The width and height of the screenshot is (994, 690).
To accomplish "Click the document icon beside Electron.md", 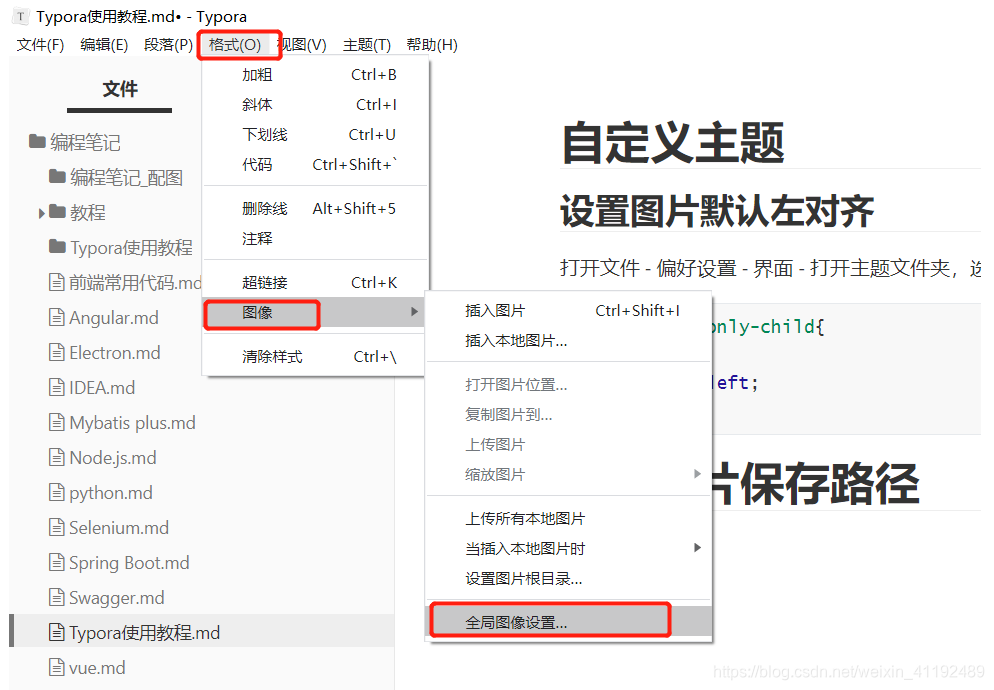I will (58, 352).
